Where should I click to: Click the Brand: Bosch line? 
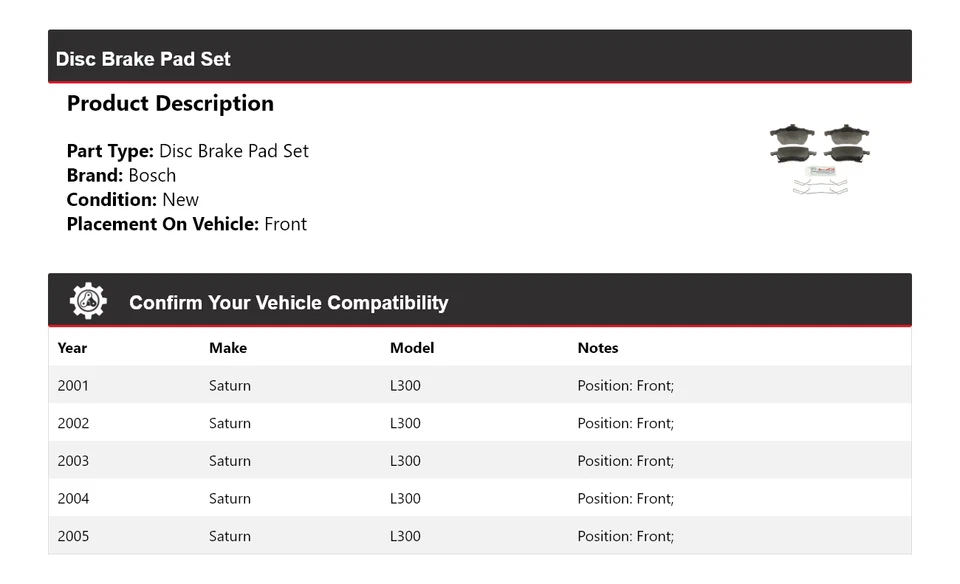[121, 175]
